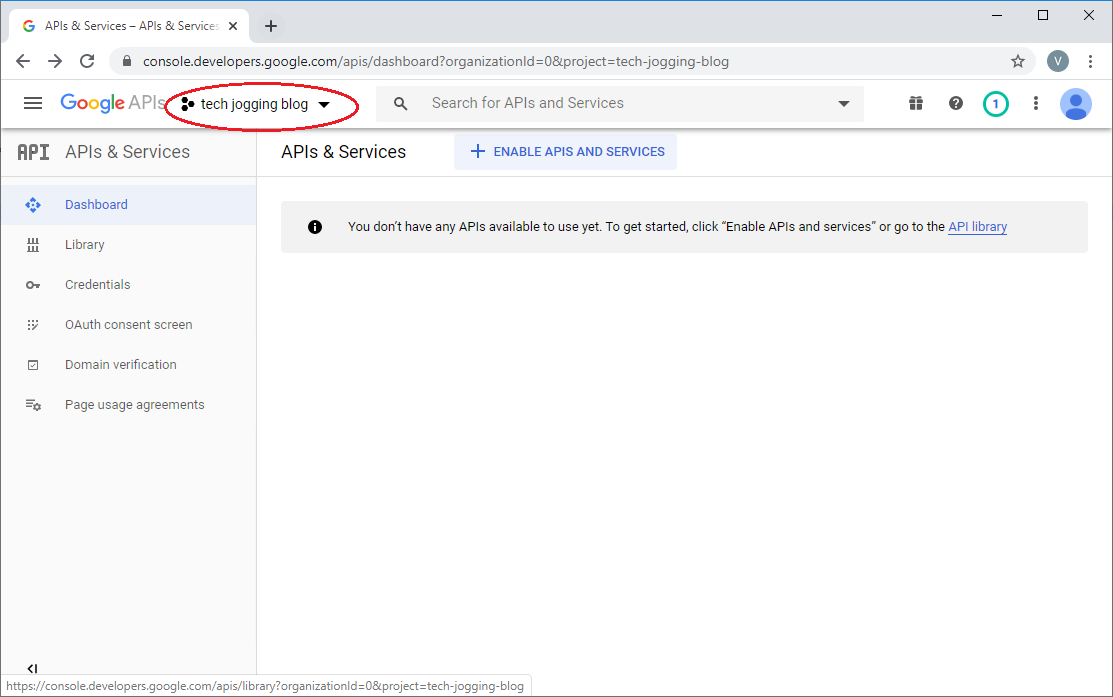Image resolution: width=1113 pixels, height=697 pixels.
Task: Open the Chrome three-dot menu
Action: pyautogui.click(x=1090, y=61)
